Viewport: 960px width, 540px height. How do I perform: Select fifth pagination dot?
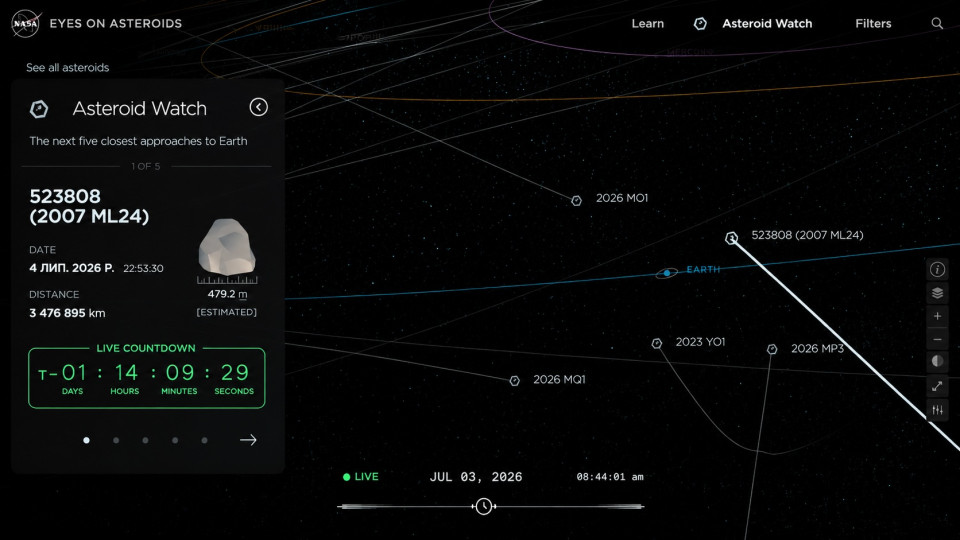point(204,440)
